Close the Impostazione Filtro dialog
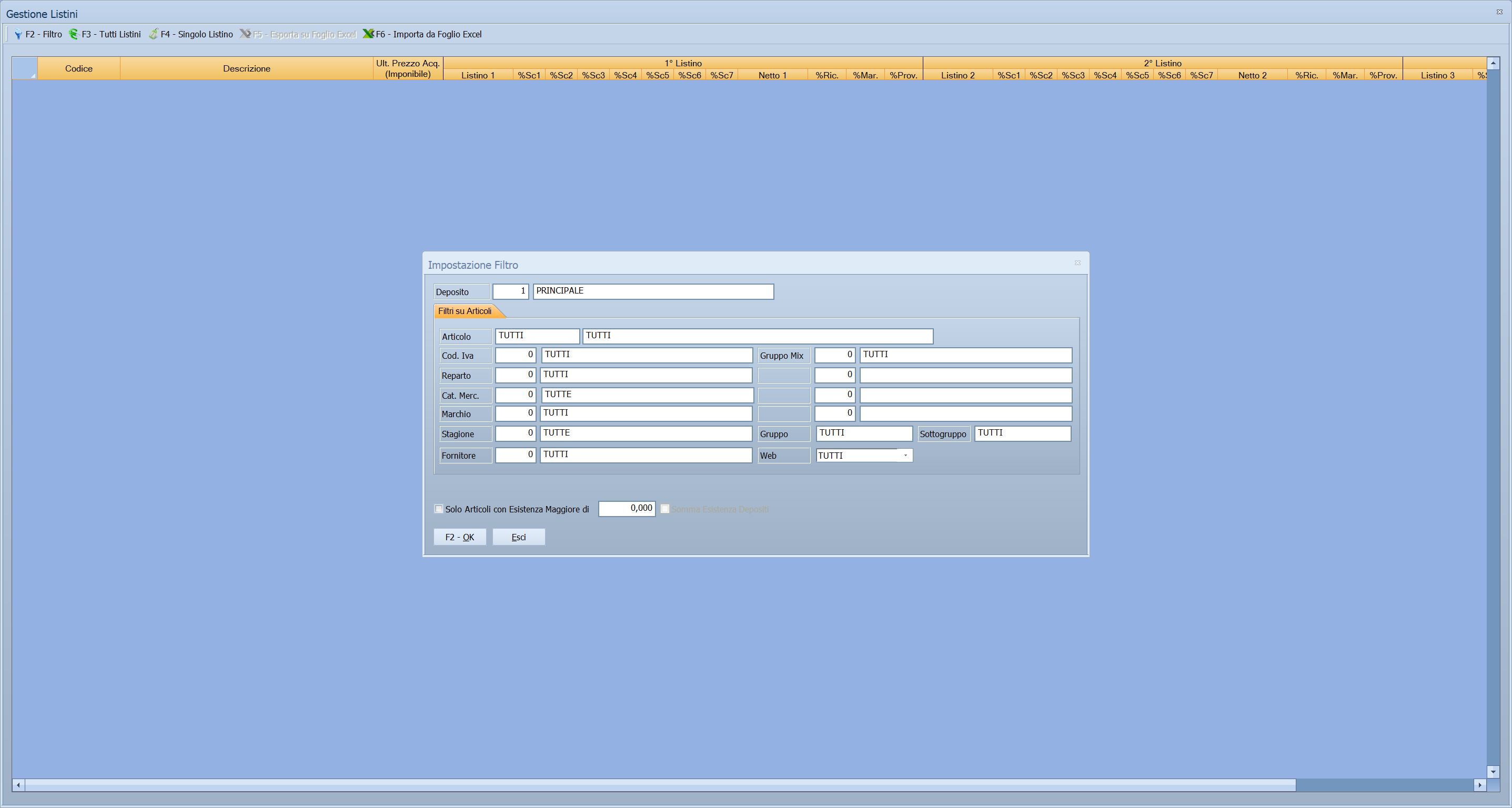The image size is (1512, 808). pyautogui.click(x=1077, y=263)
